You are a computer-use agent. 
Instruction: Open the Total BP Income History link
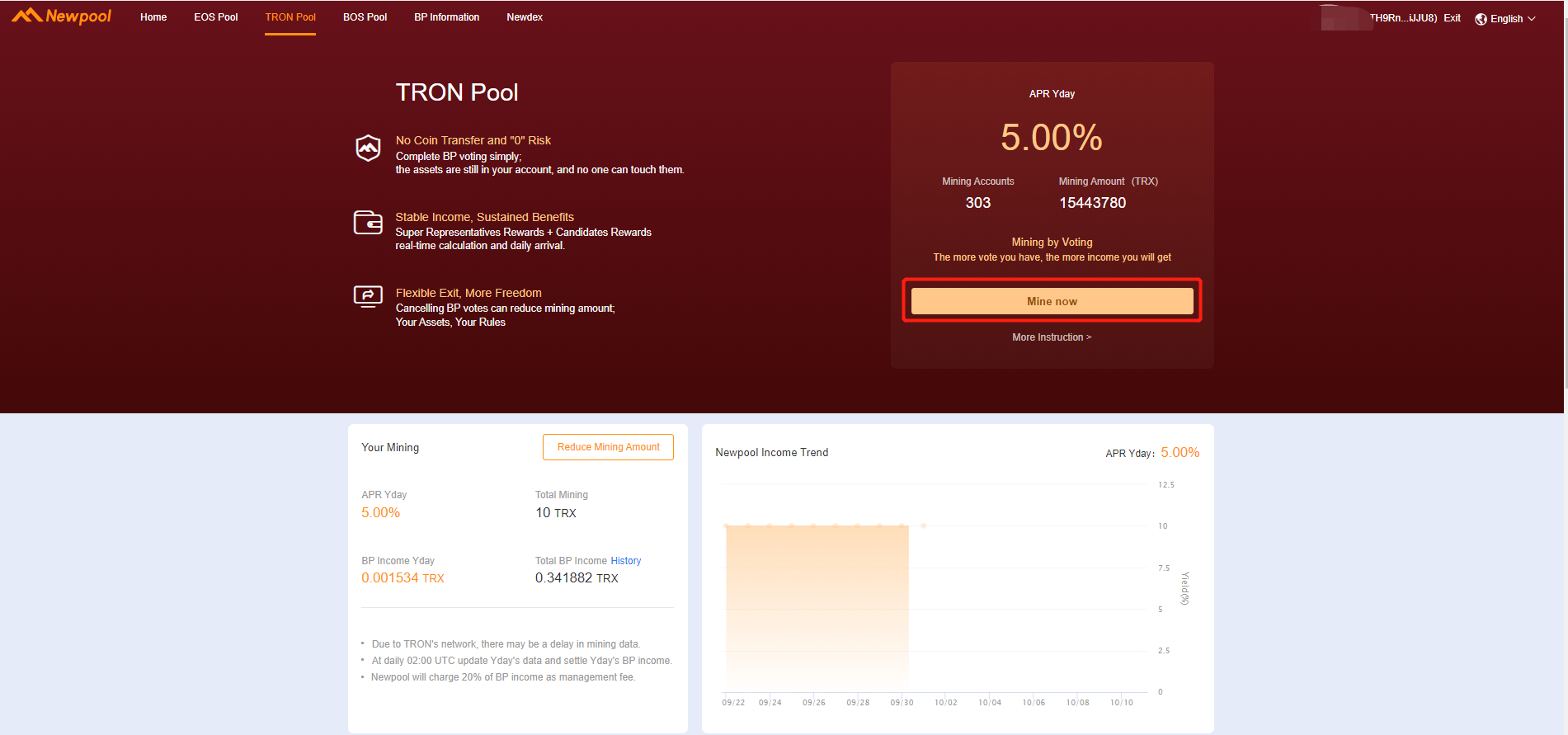point(625,561)
